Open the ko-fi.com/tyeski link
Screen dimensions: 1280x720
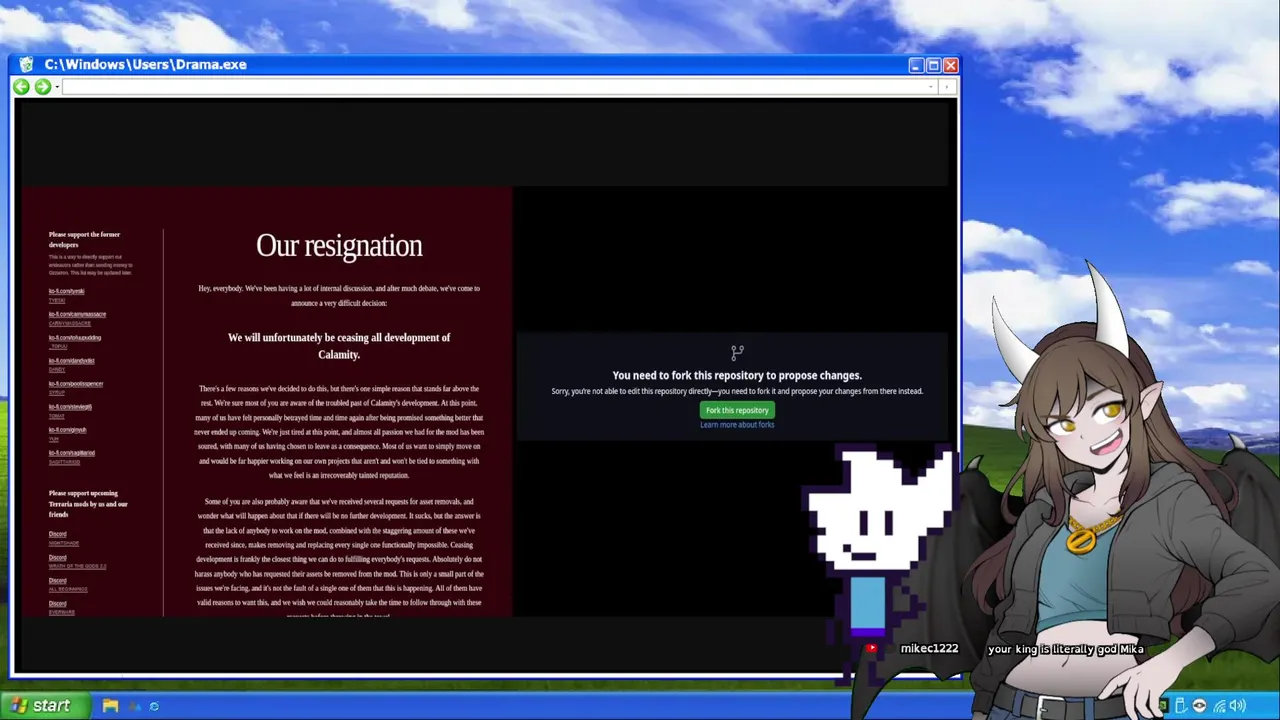(67, 291)
